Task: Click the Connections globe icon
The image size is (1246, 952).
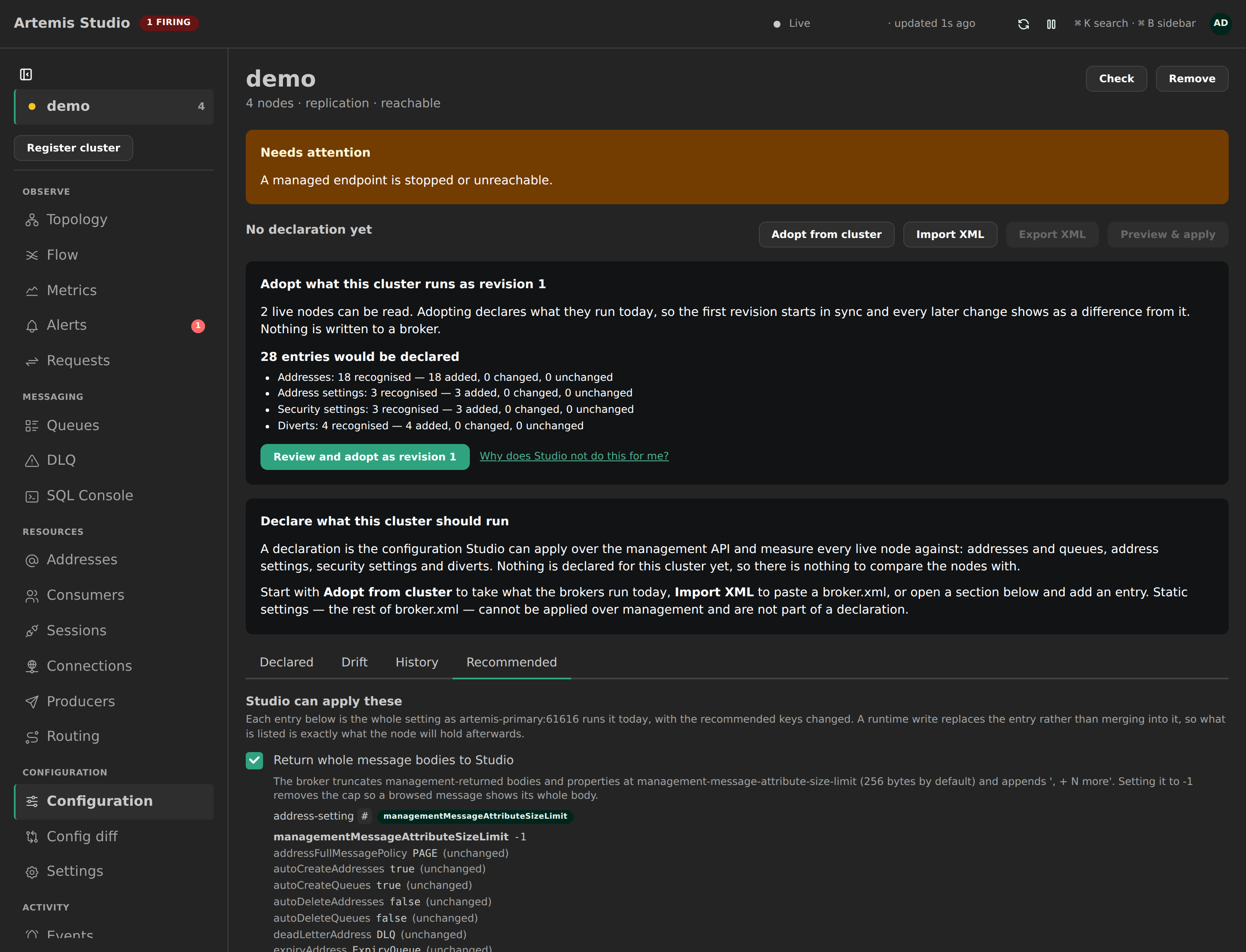Action: (32, 666)
